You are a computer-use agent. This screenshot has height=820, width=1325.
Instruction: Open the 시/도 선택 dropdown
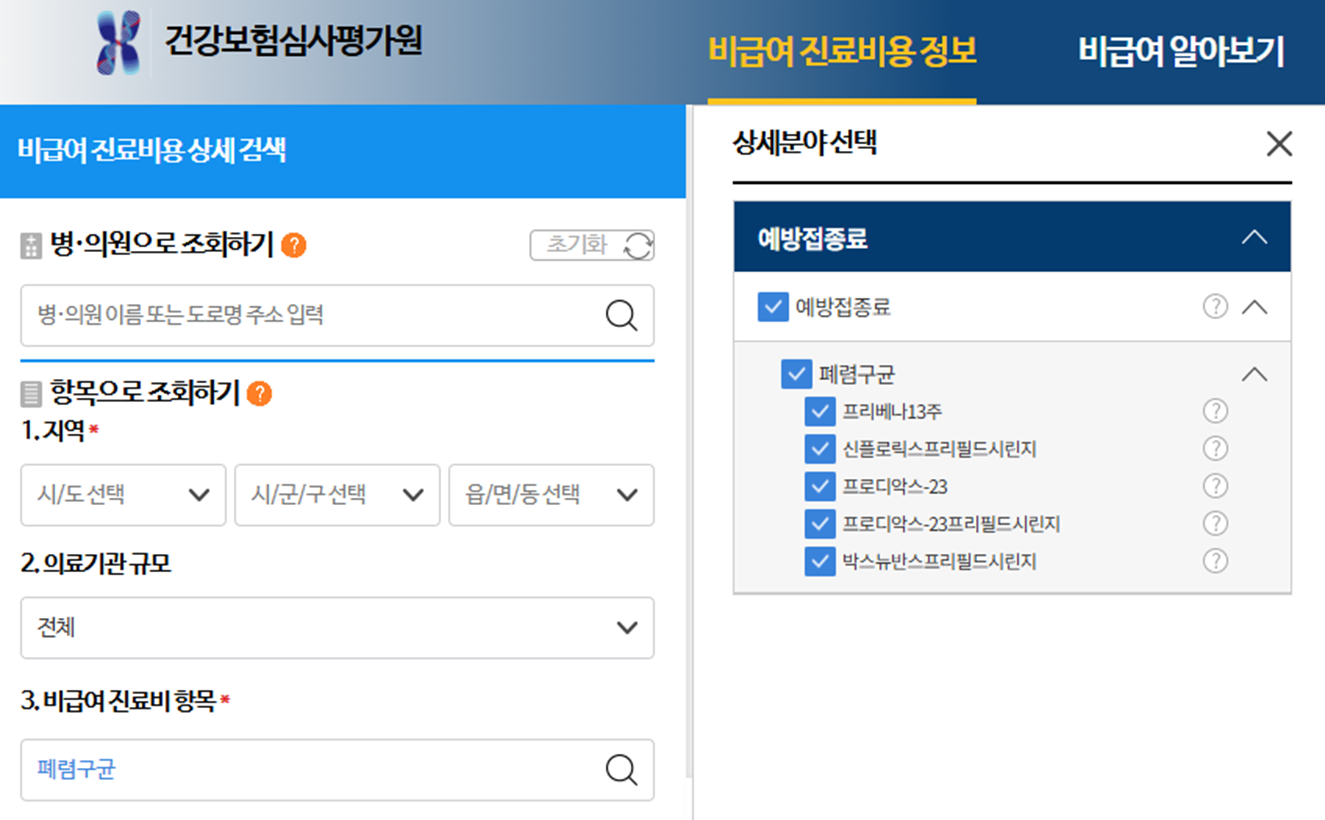tap(123, 495)
